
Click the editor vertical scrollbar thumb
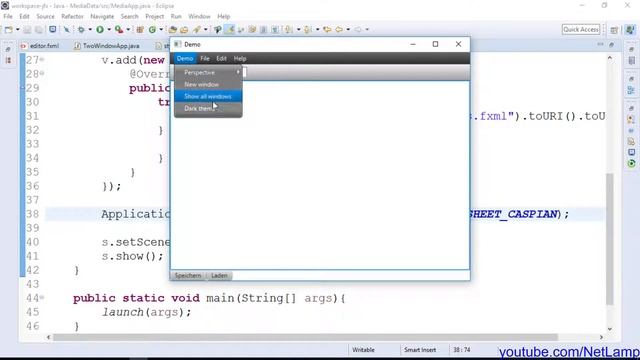609,239
